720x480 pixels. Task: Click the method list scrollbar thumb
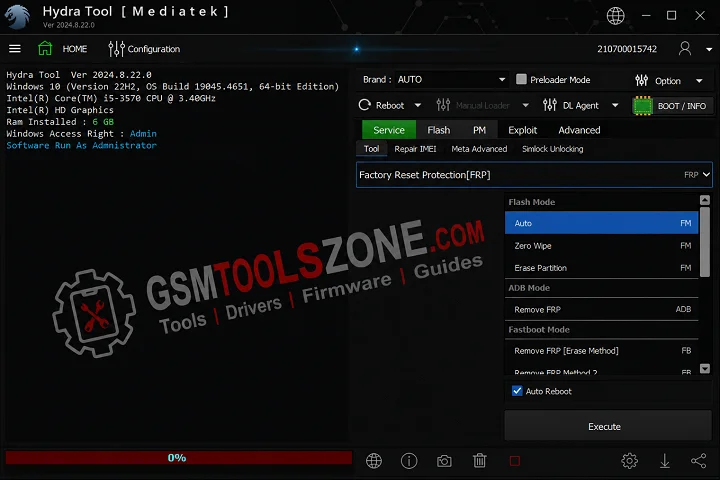pyautogui.click(x=705, y=241)
